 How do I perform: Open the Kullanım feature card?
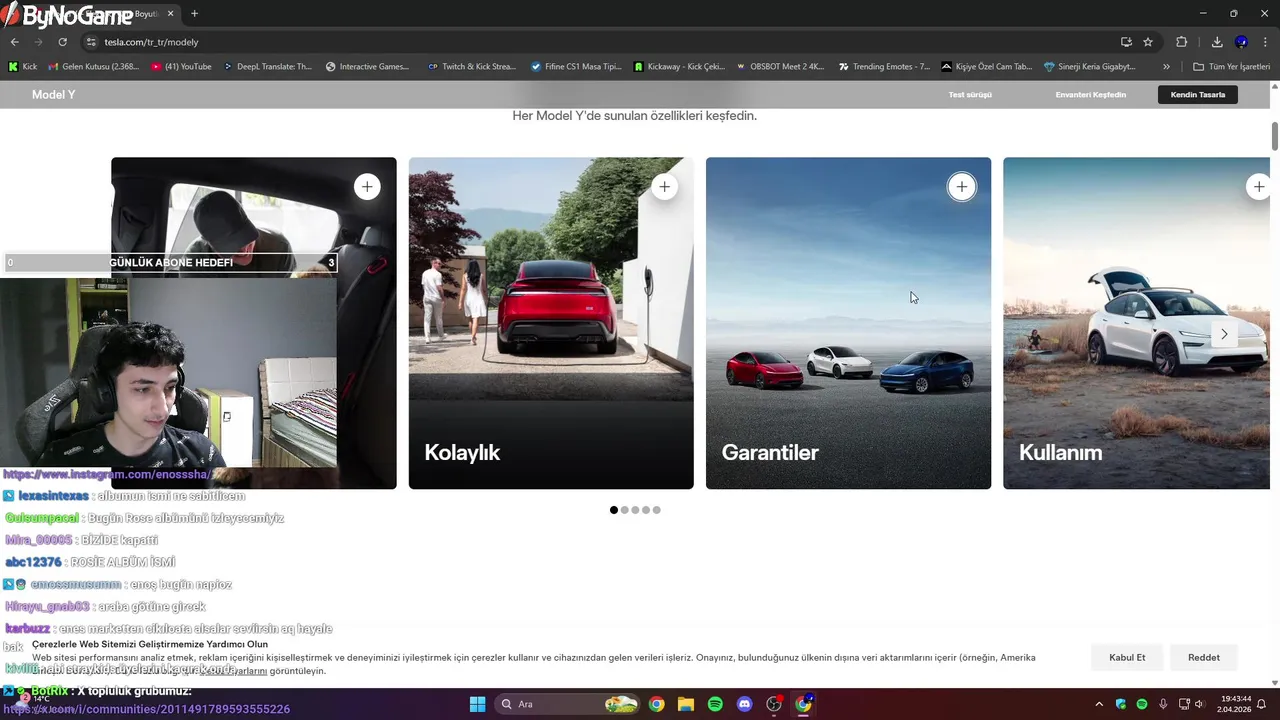(x=1137, y=323)
